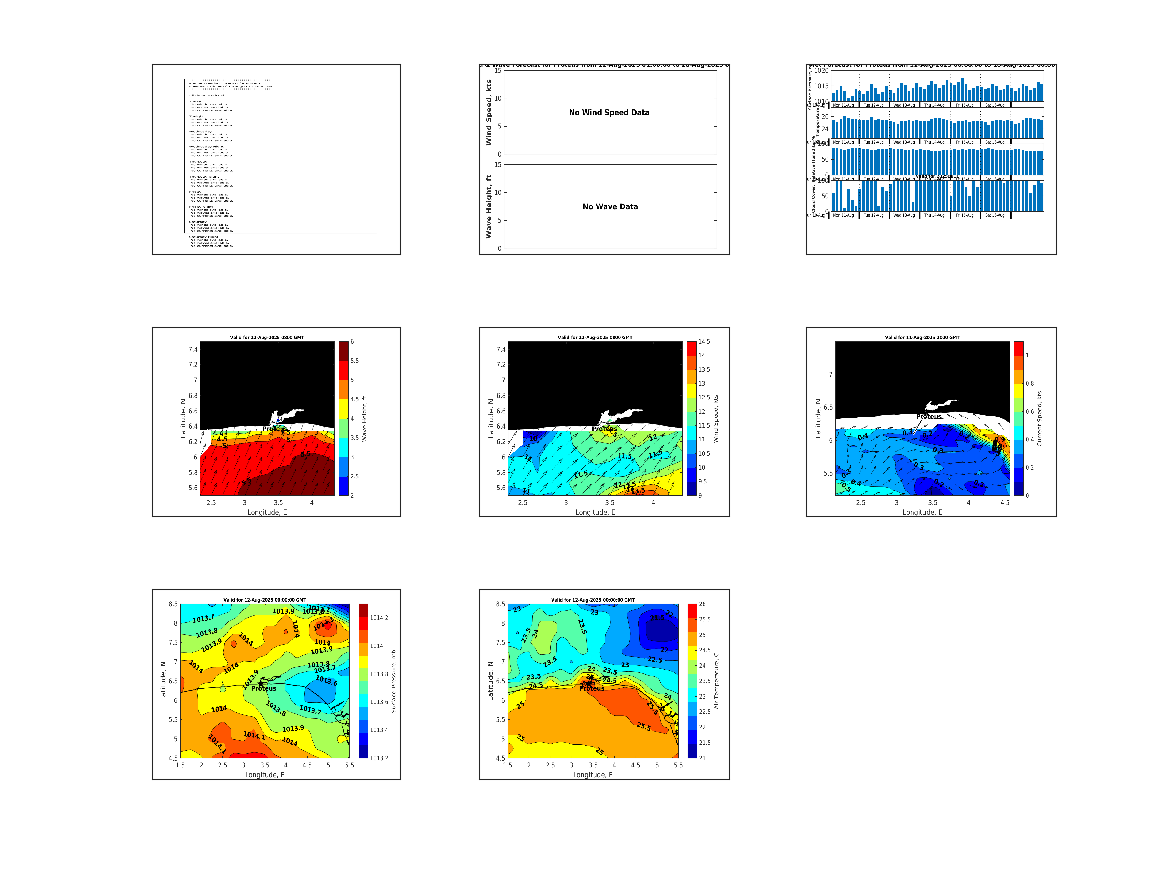Click the wave height map color scale bar
The height and width of the screenshot is (875, 1167).
pyautogui.click(x=344, y=418)
